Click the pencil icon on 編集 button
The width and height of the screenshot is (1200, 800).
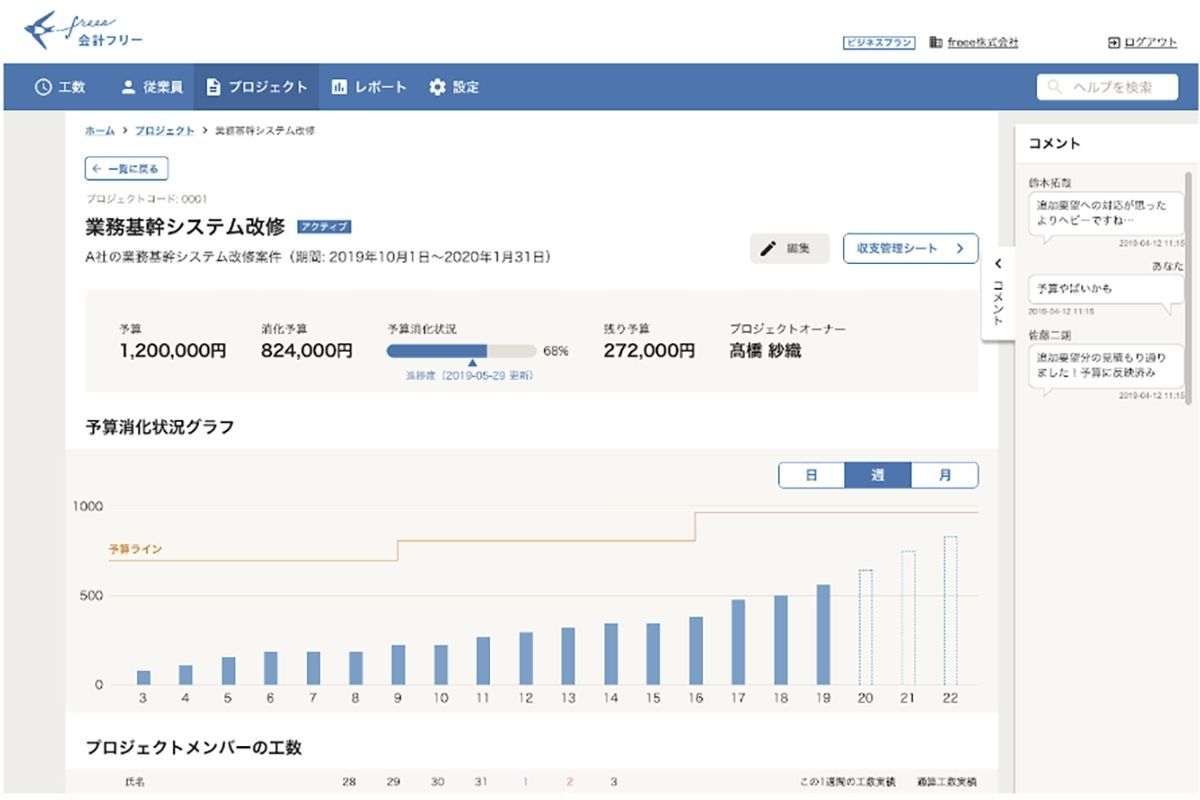[768, 249]
